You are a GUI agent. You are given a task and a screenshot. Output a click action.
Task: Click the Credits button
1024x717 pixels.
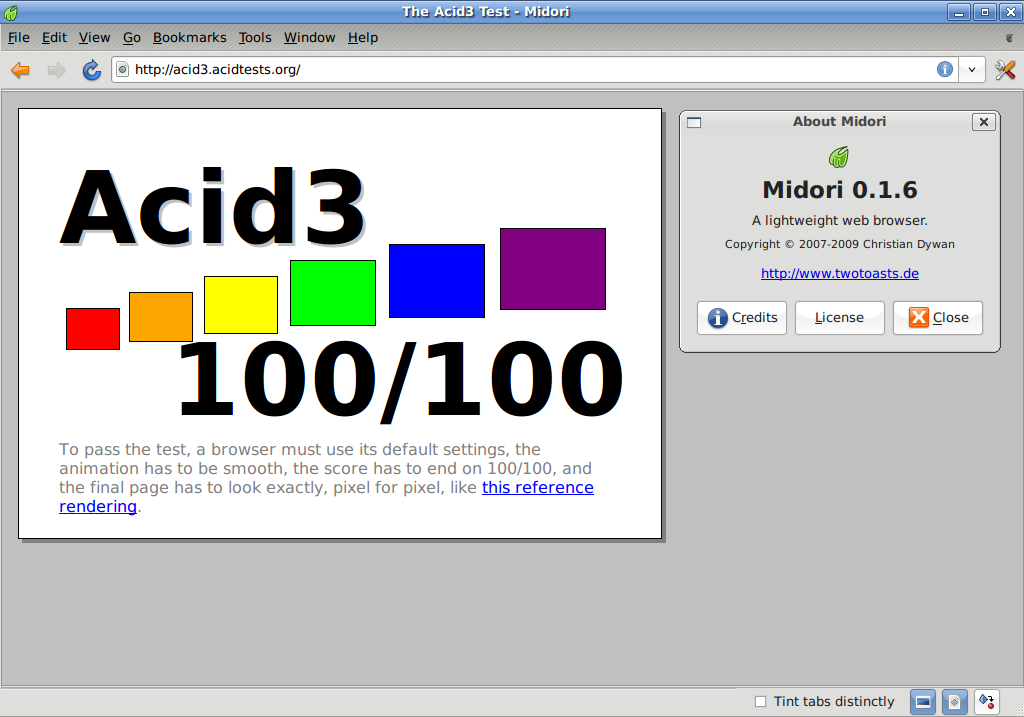[742, 318]
